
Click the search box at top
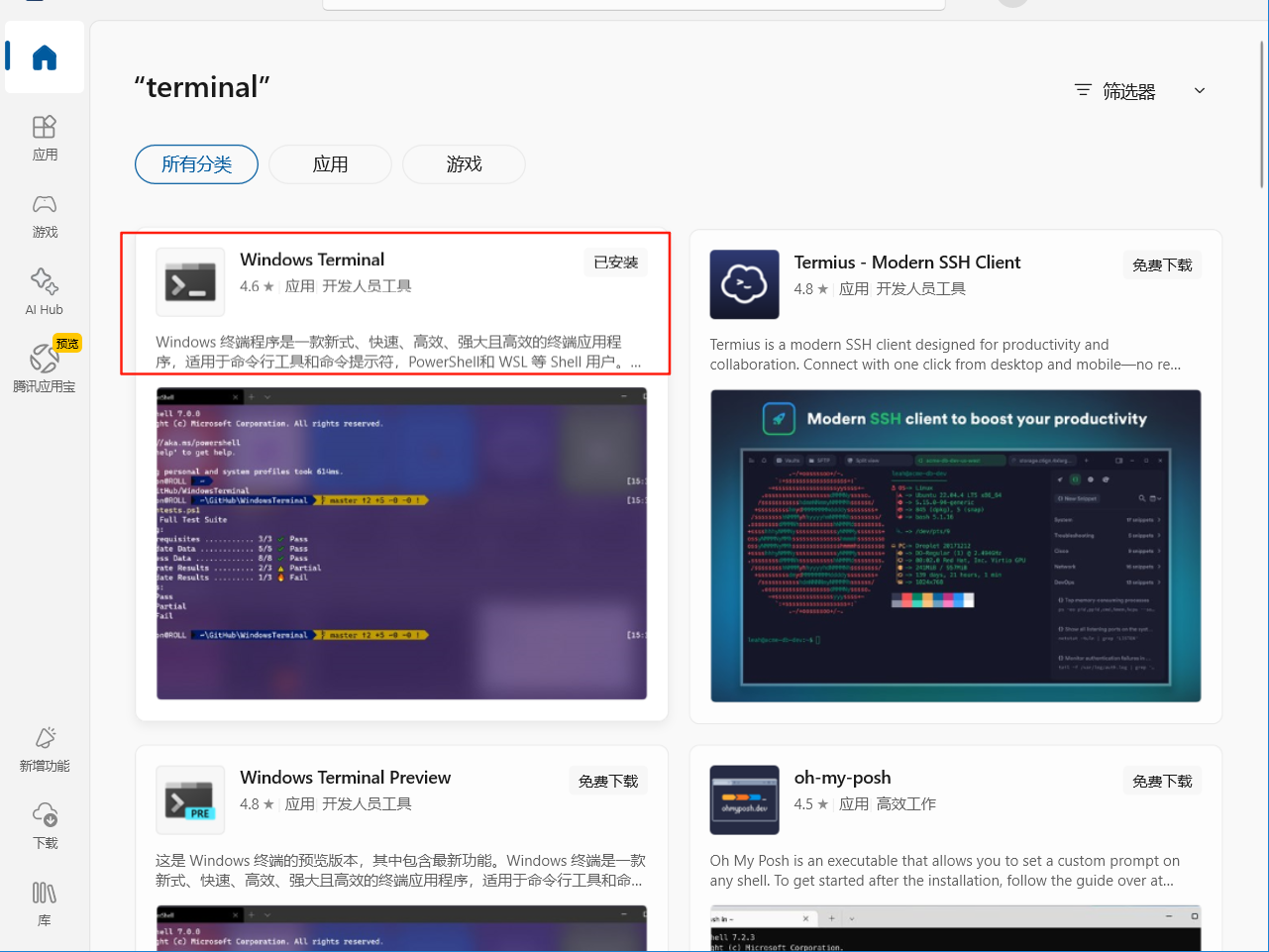click(x=634, y=4)
